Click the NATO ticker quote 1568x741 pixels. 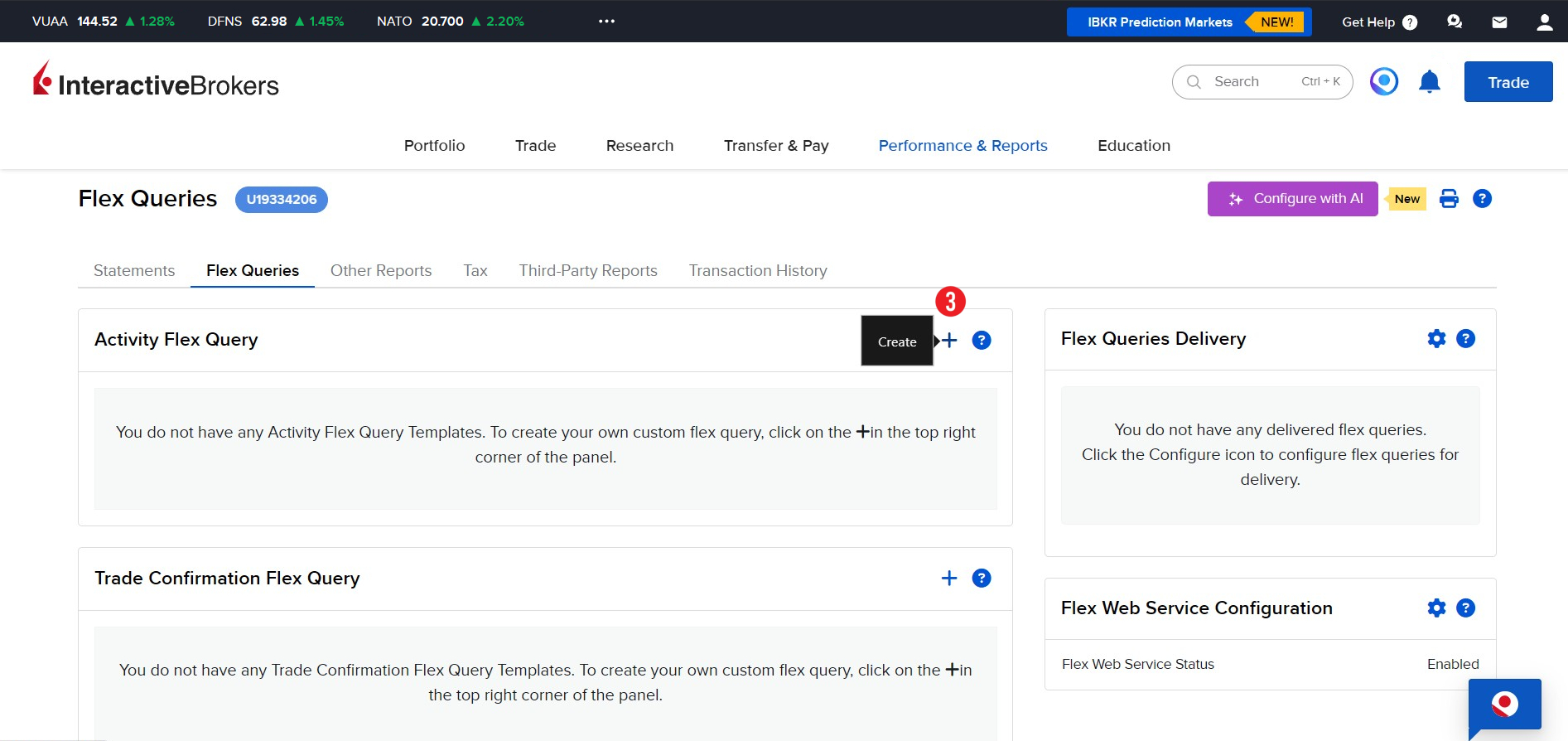tap(451, 22)
